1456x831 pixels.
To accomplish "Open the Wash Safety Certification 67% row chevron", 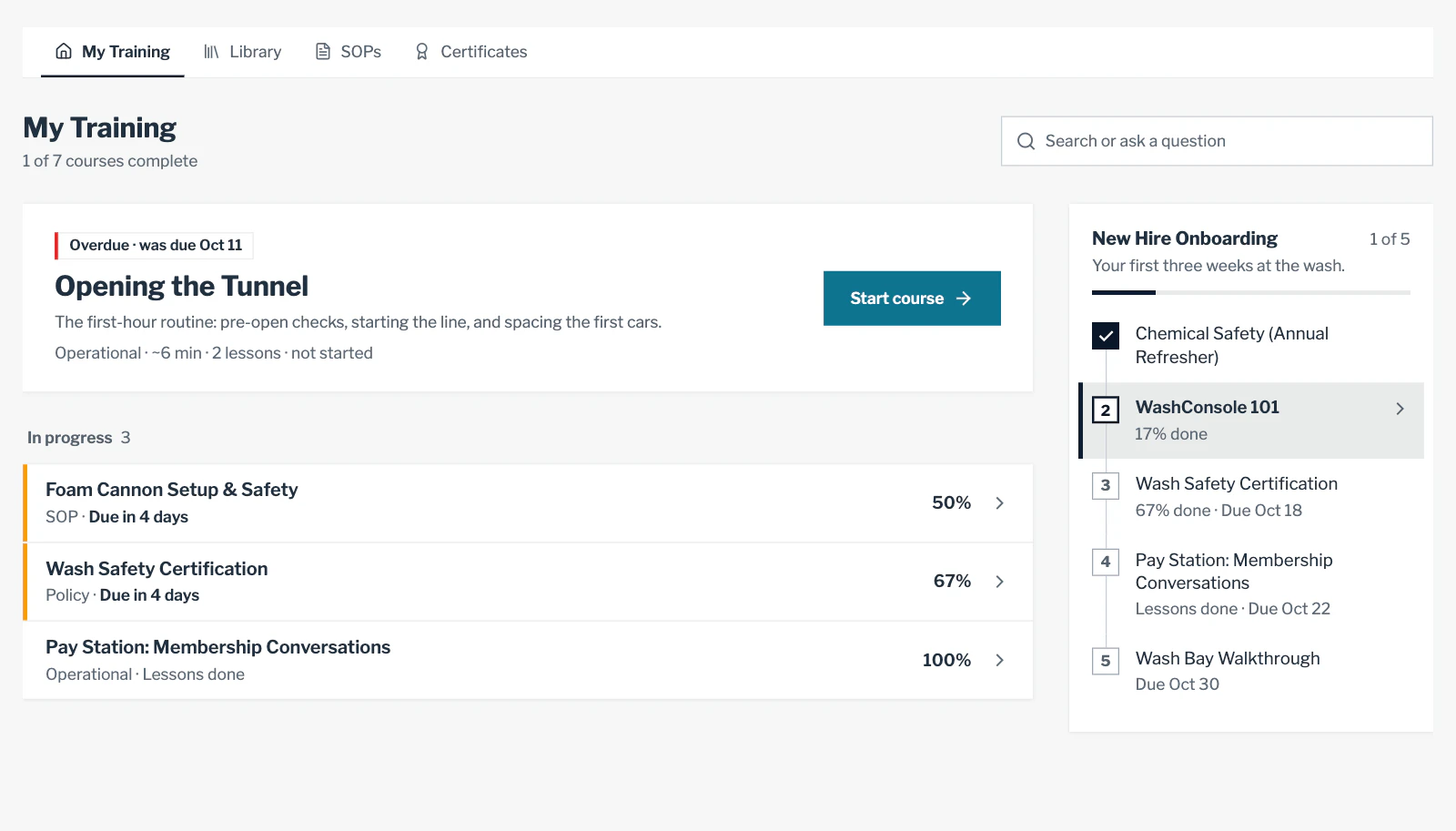I will [x=999, y=582].
